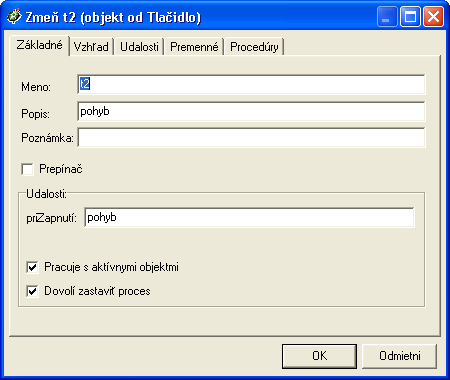Uncheck Pracuje s aktívnymi objektmi

click(32, 267)
